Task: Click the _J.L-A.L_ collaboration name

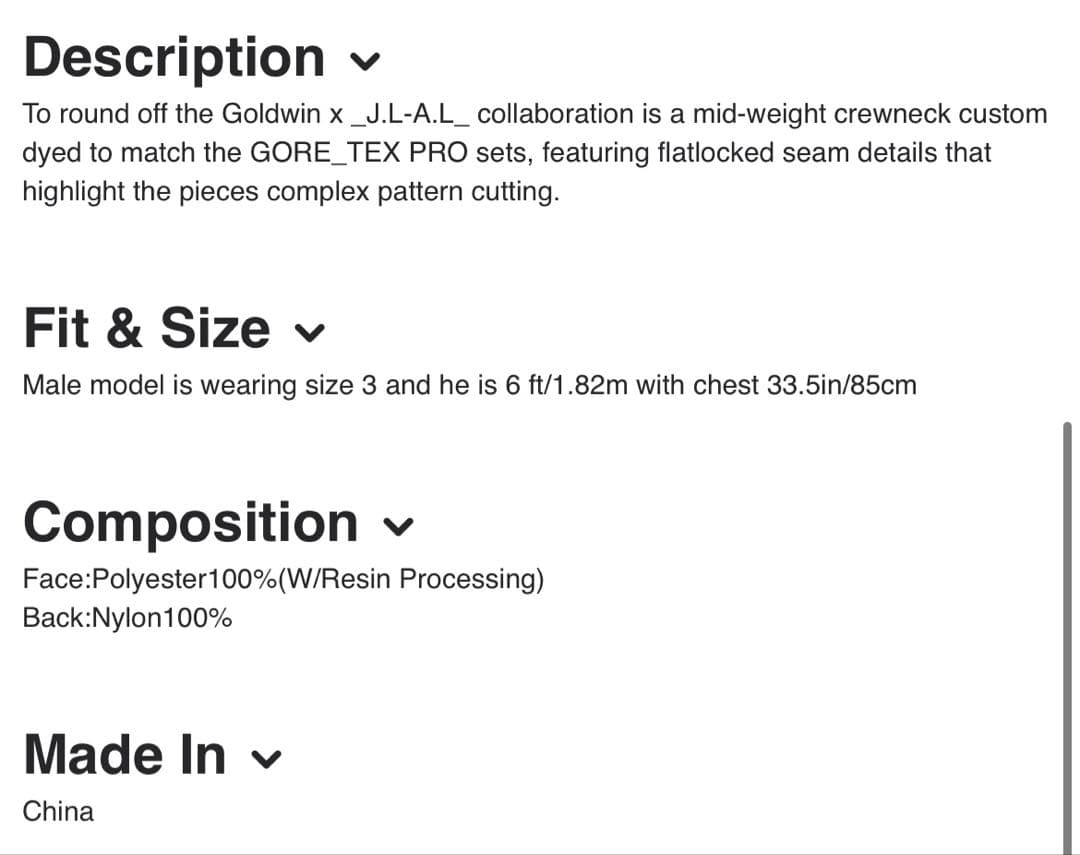Action: (x=411, y=114)
